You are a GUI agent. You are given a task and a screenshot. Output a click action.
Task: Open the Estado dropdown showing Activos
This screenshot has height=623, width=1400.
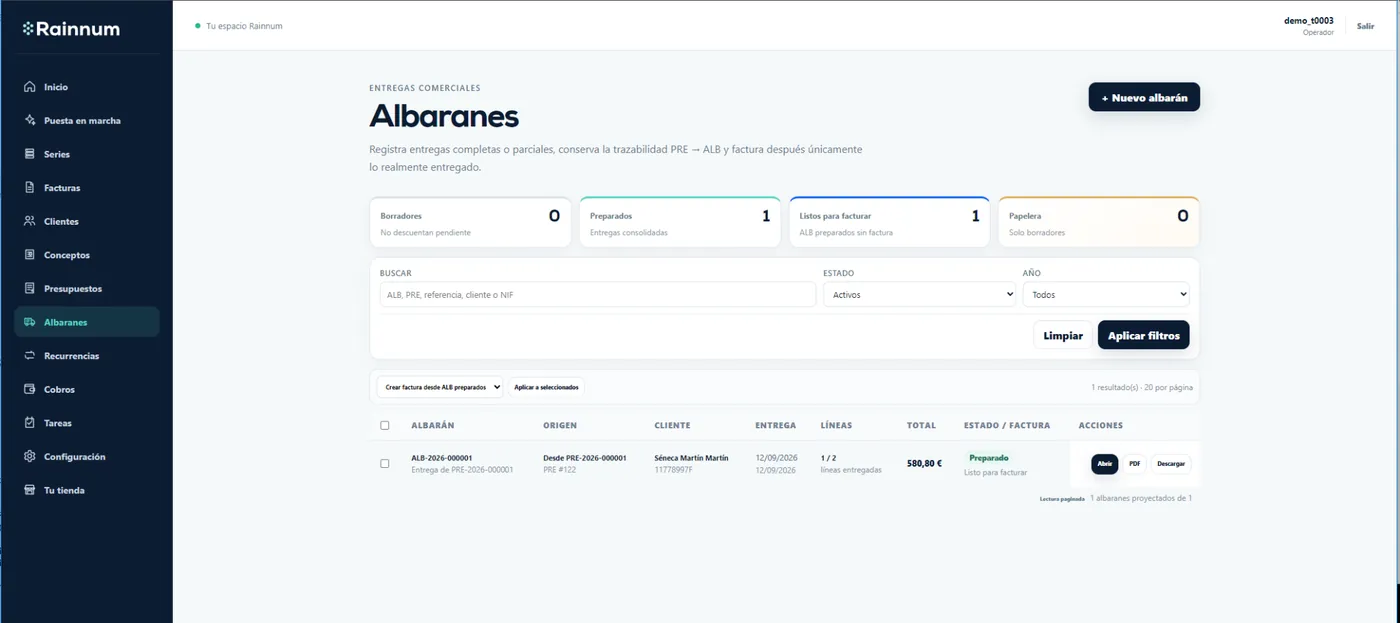coord(919,295)
